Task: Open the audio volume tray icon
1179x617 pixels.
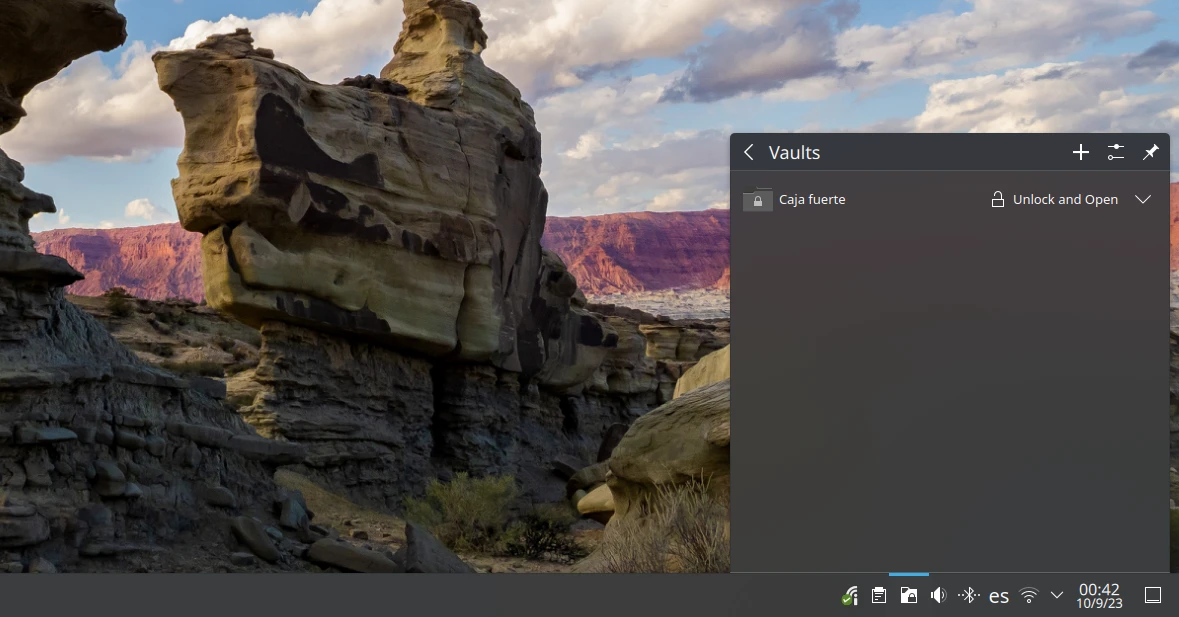Action: pos(938,596)
